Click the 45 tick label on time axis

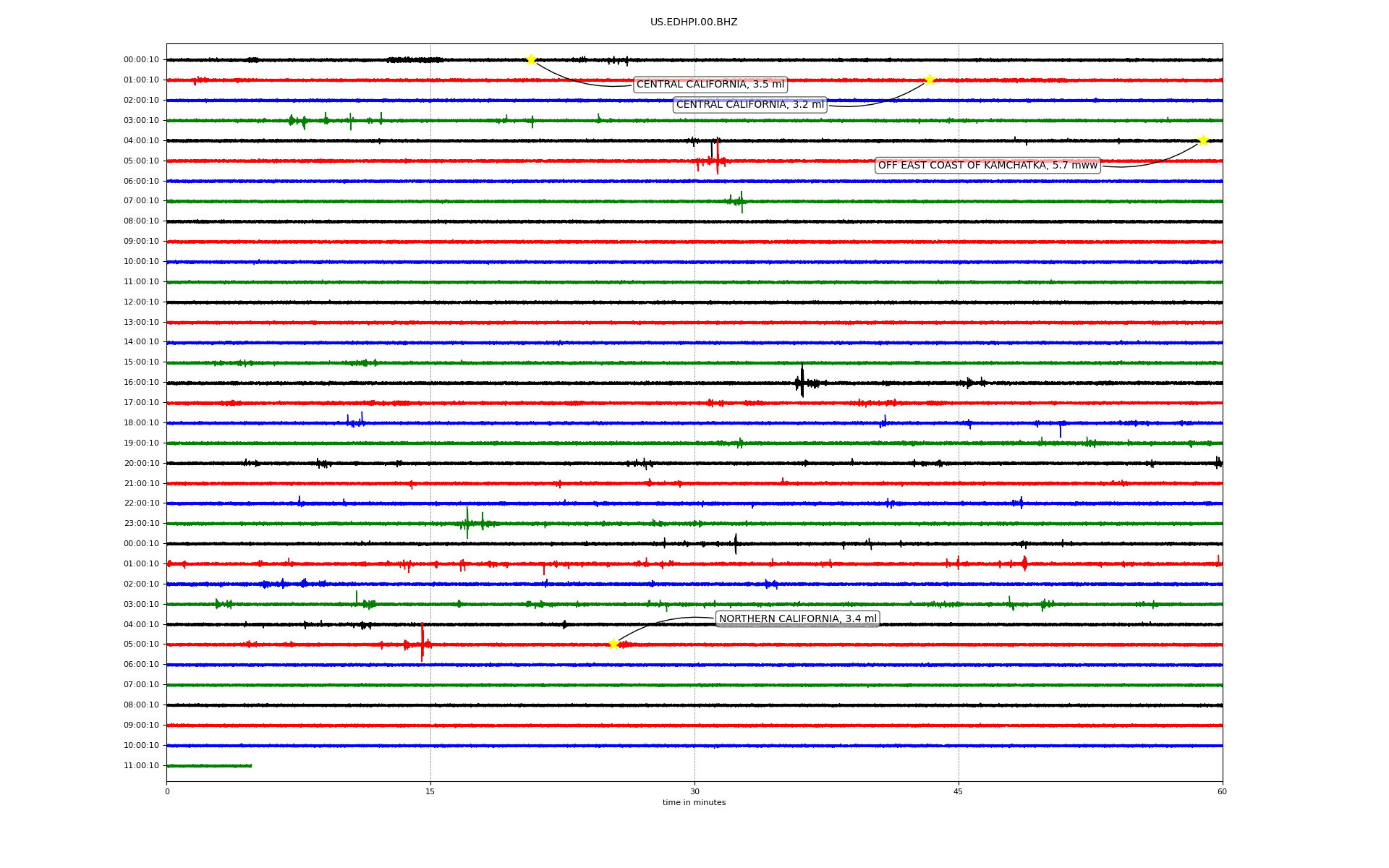959,791
